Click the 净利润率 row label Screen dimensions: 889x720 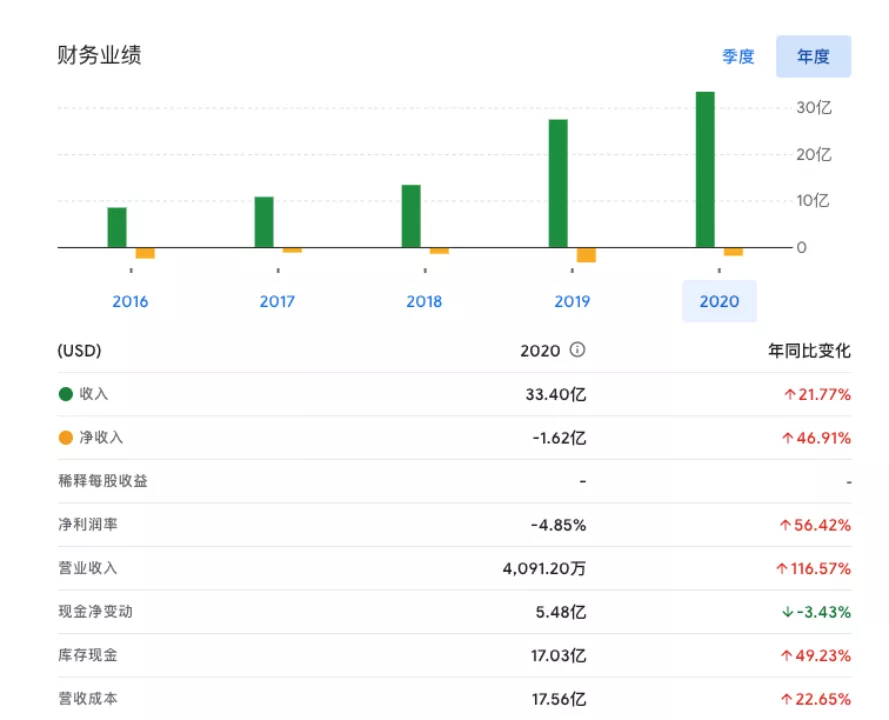point(88,524)
